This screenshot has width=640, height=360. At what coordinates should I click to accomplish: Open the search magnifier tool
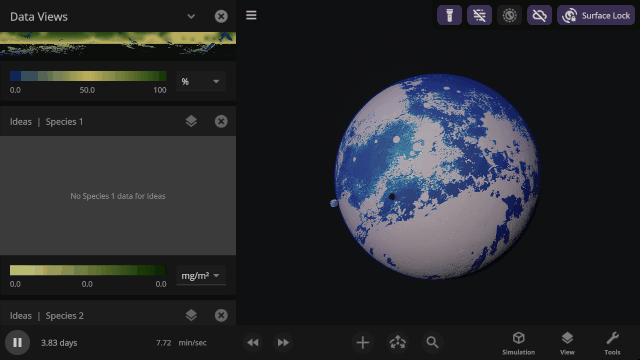tap(432, 342)
